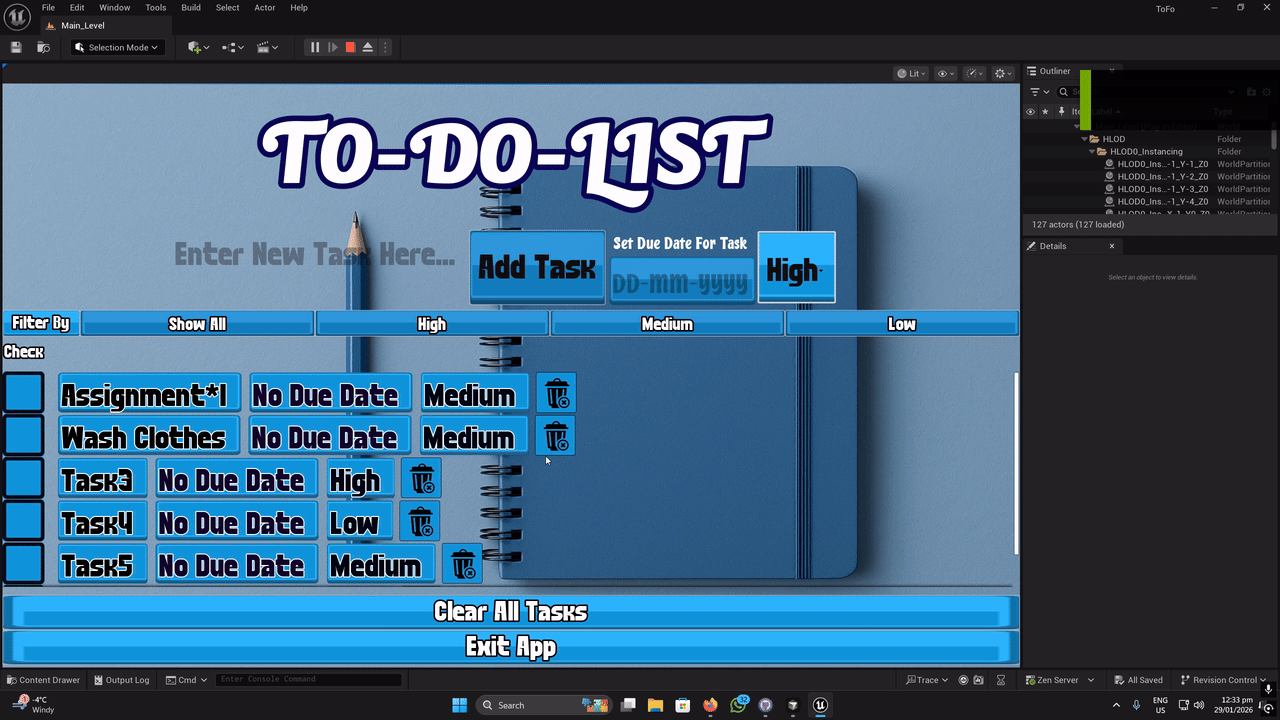Viewport: 1280px width, 720px height.
Task: Save the current level with the Save icon
Action: [x=15, y=47]
